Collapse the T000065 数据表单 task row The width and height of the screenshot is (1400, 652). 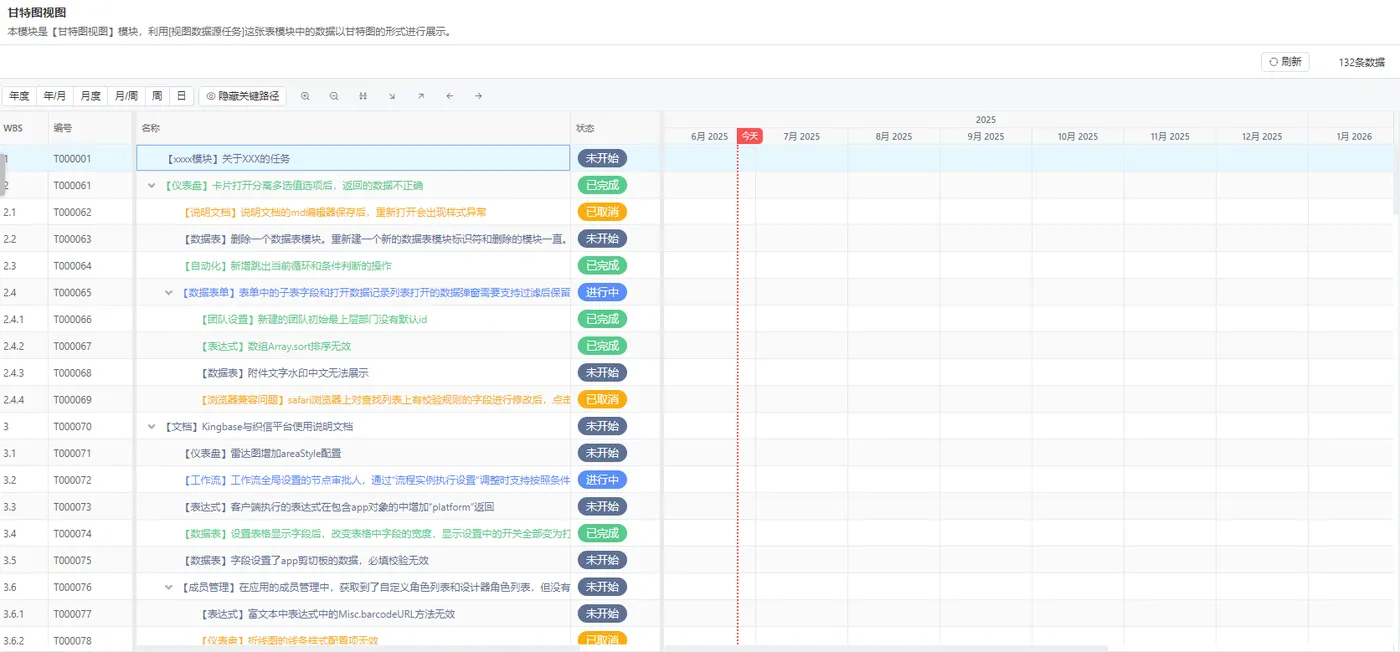pyautogui.click(x=169, y=292)
